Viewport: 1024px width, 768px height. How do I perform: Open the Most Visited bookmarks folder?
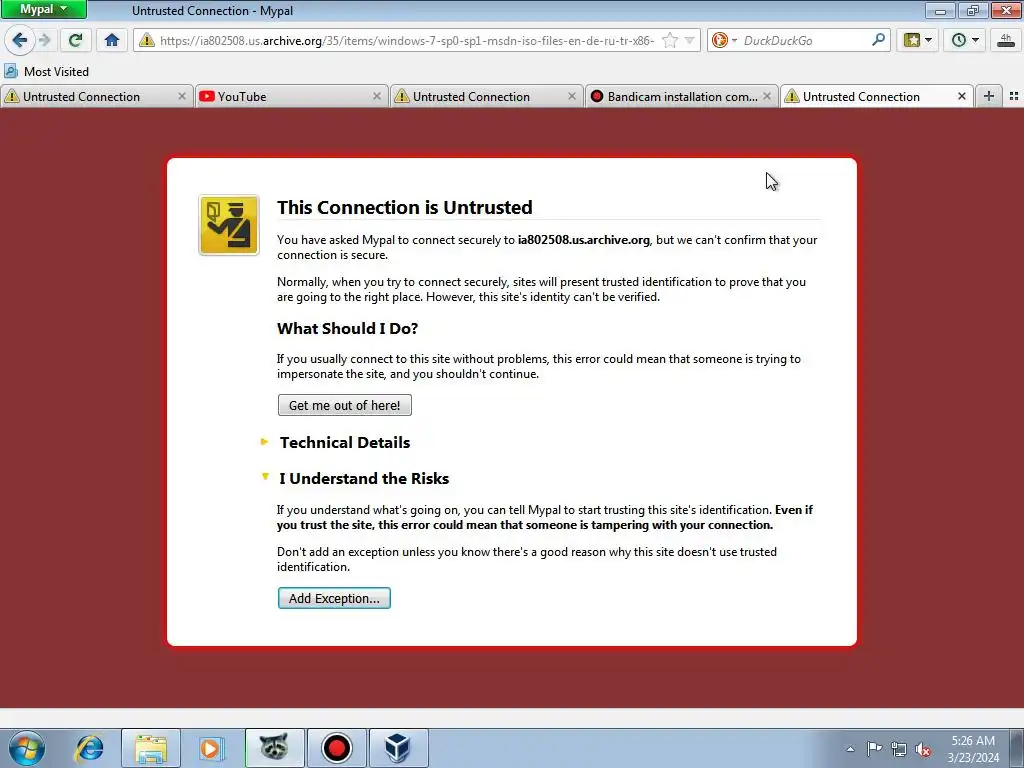click(46, 72)
